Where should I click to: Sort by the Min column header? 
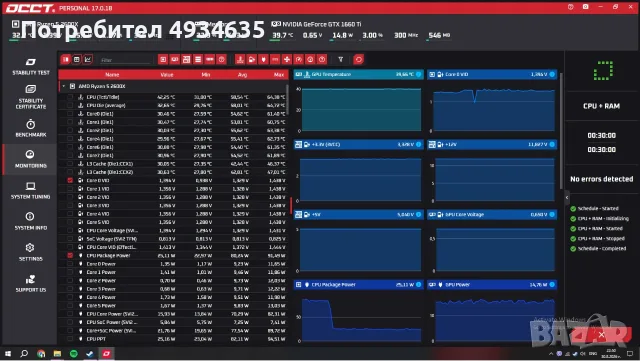pyautogui.click(x=206, y=75)
